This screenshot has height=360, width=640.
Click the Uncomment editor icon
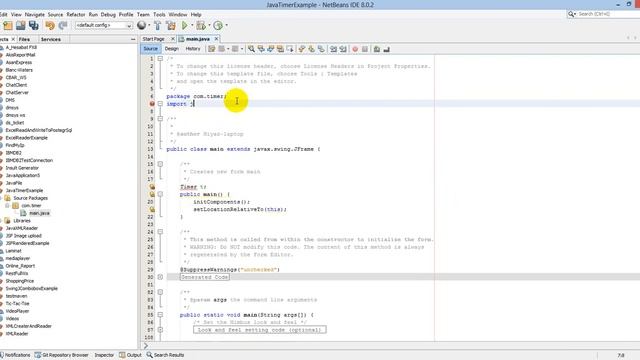click(x=387, y=49)
